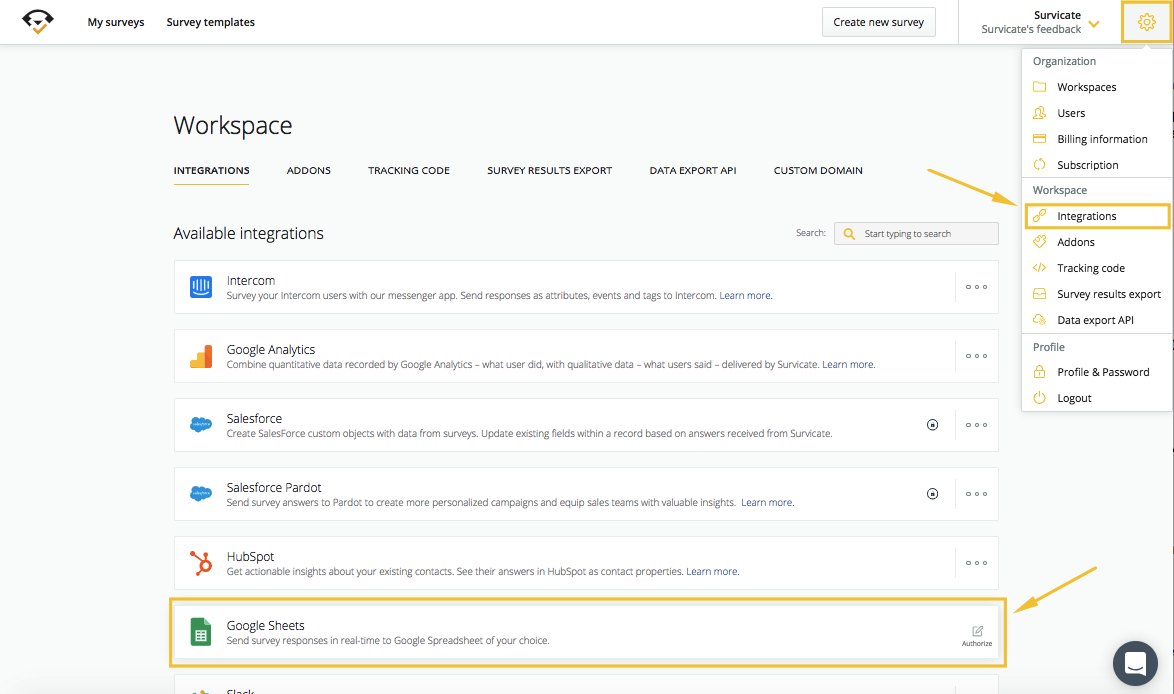Screen dimensions: 1174x694
Task: Switch to the Tracking Code tab
Action: 409,171
